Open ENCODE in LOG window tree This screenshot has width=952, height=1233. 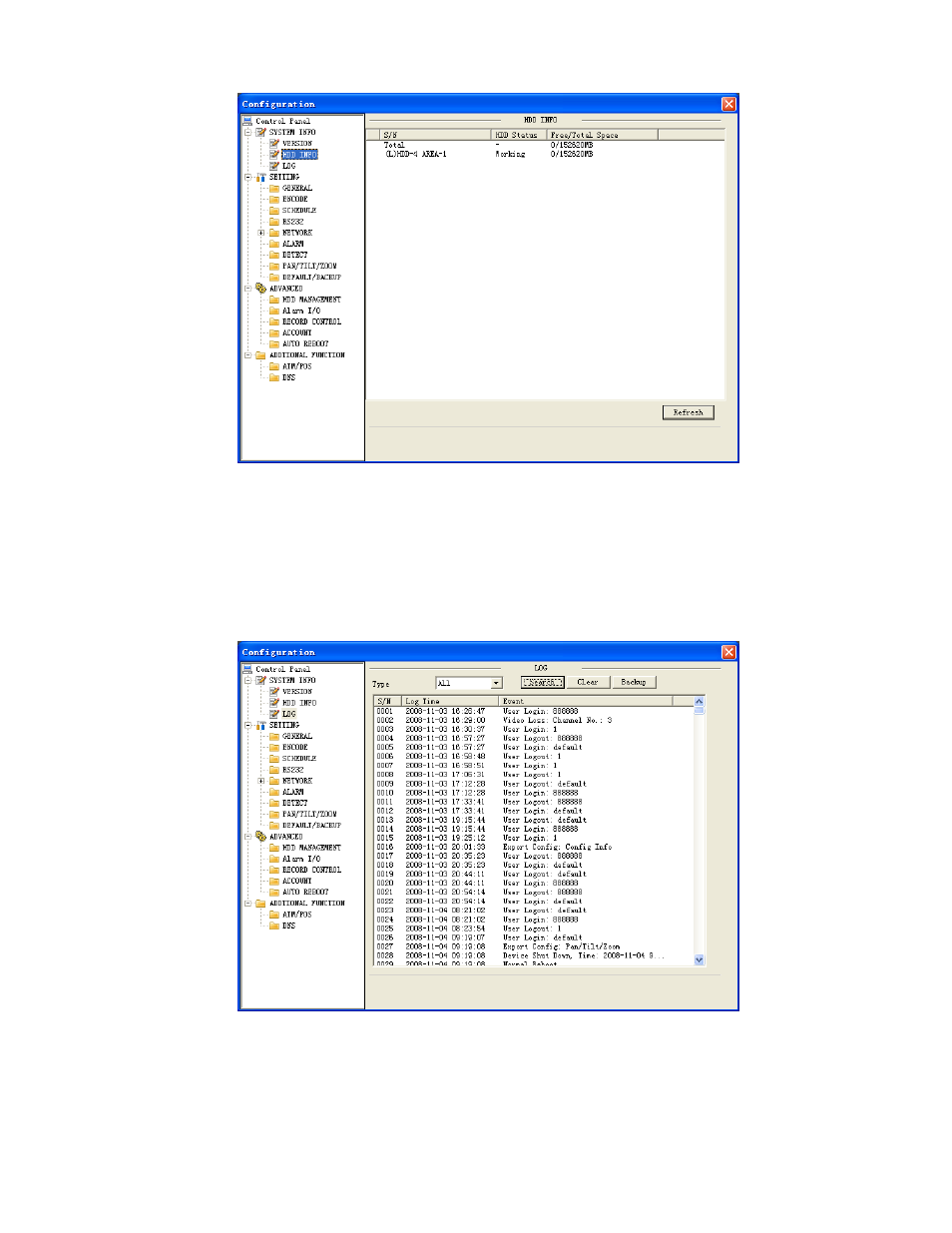295,747
